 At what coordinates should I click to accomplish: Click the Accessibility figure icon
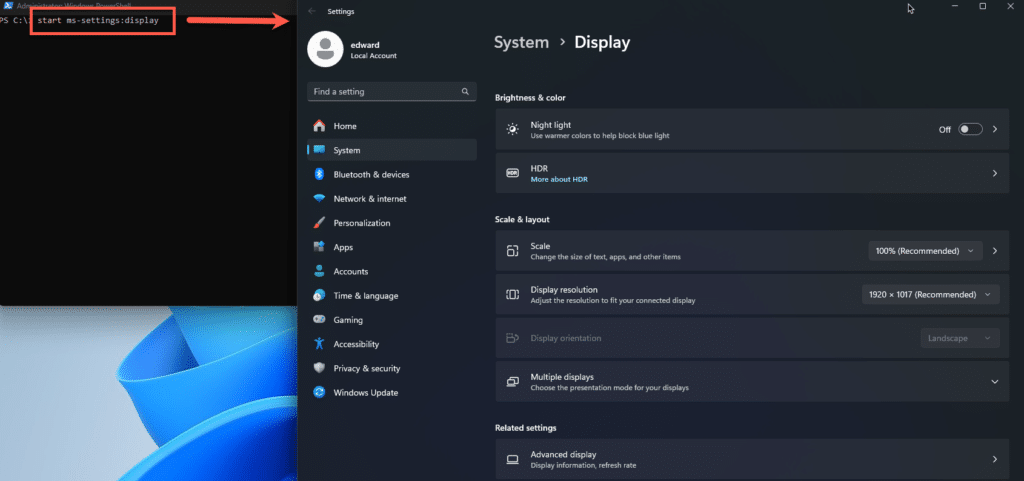(319, 344)
